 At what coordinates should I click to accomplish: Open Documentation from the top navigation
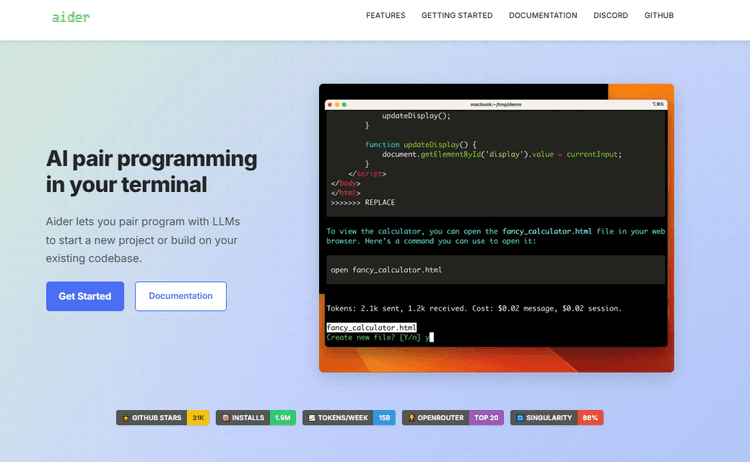543,16
